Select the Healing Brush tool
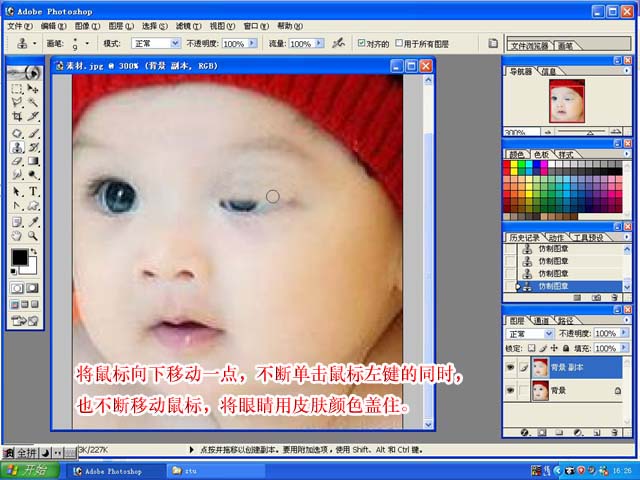Screen dimensions: 640x480 (17, 133)
